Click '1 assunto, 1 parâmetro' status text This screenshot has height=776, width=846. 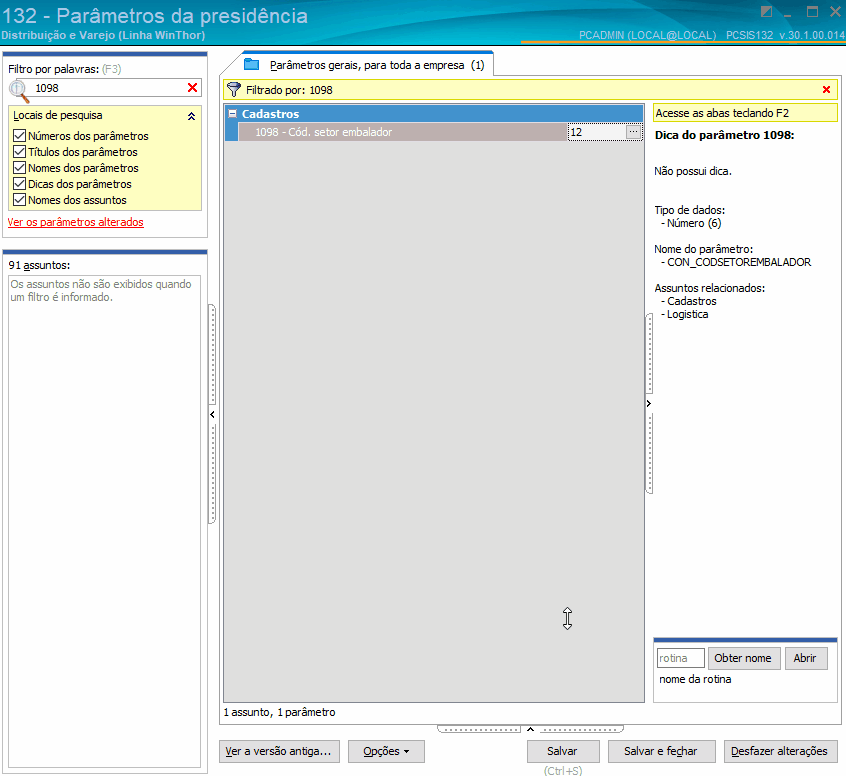279,712
